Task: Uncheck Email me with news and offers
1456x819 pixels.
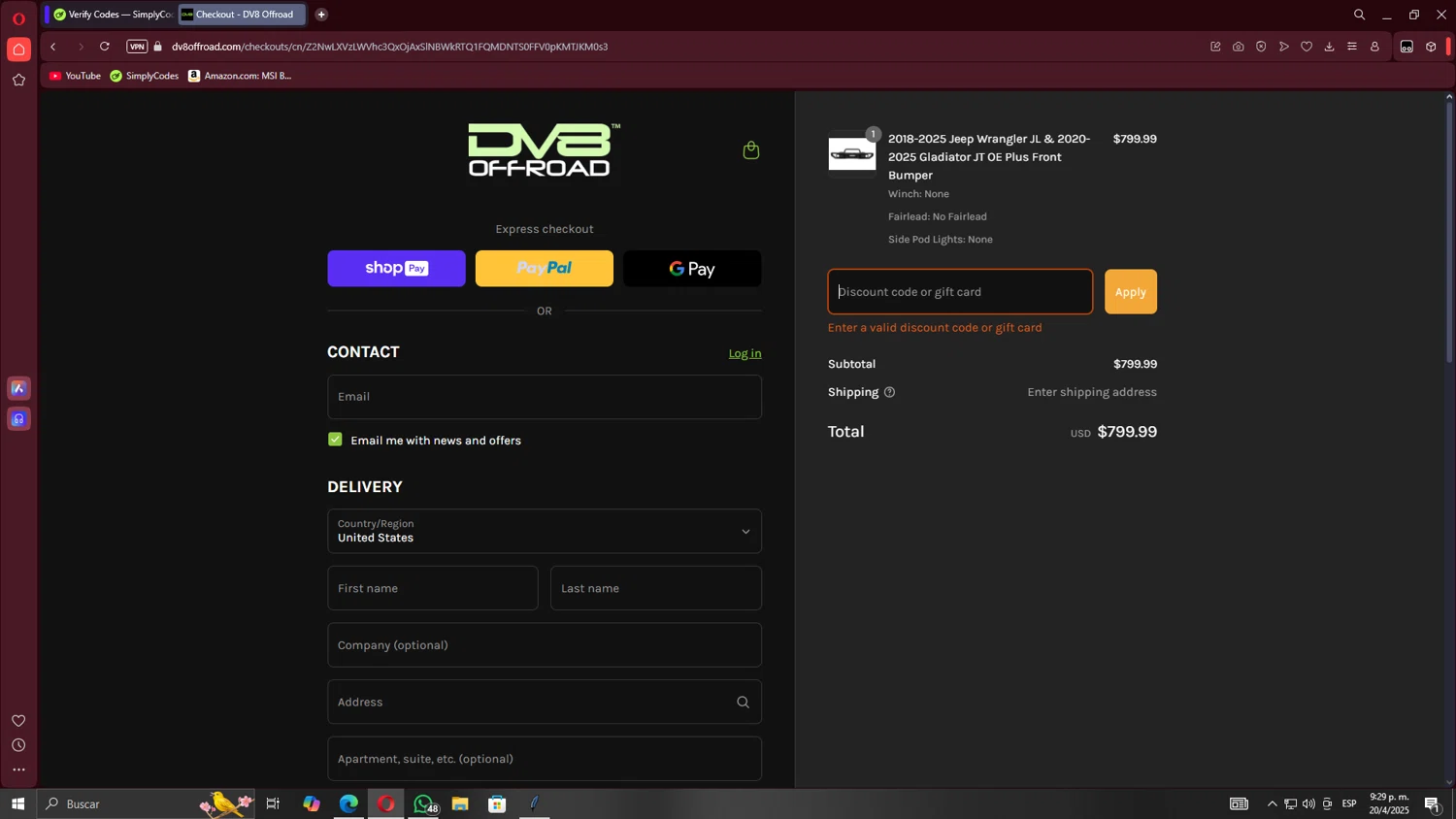Action: click(335, 440)
